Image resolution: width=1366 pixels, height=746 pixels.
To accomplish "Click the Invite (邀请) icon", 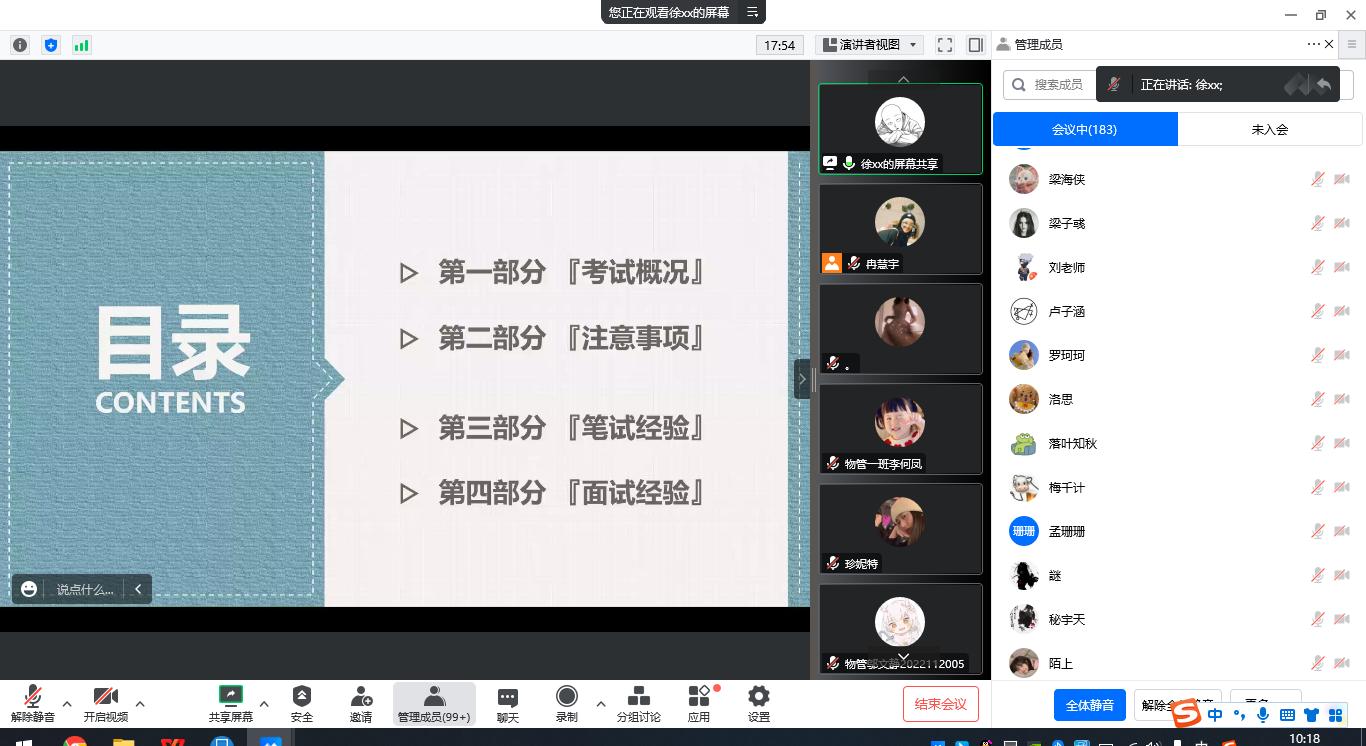I will coord(361,697).
